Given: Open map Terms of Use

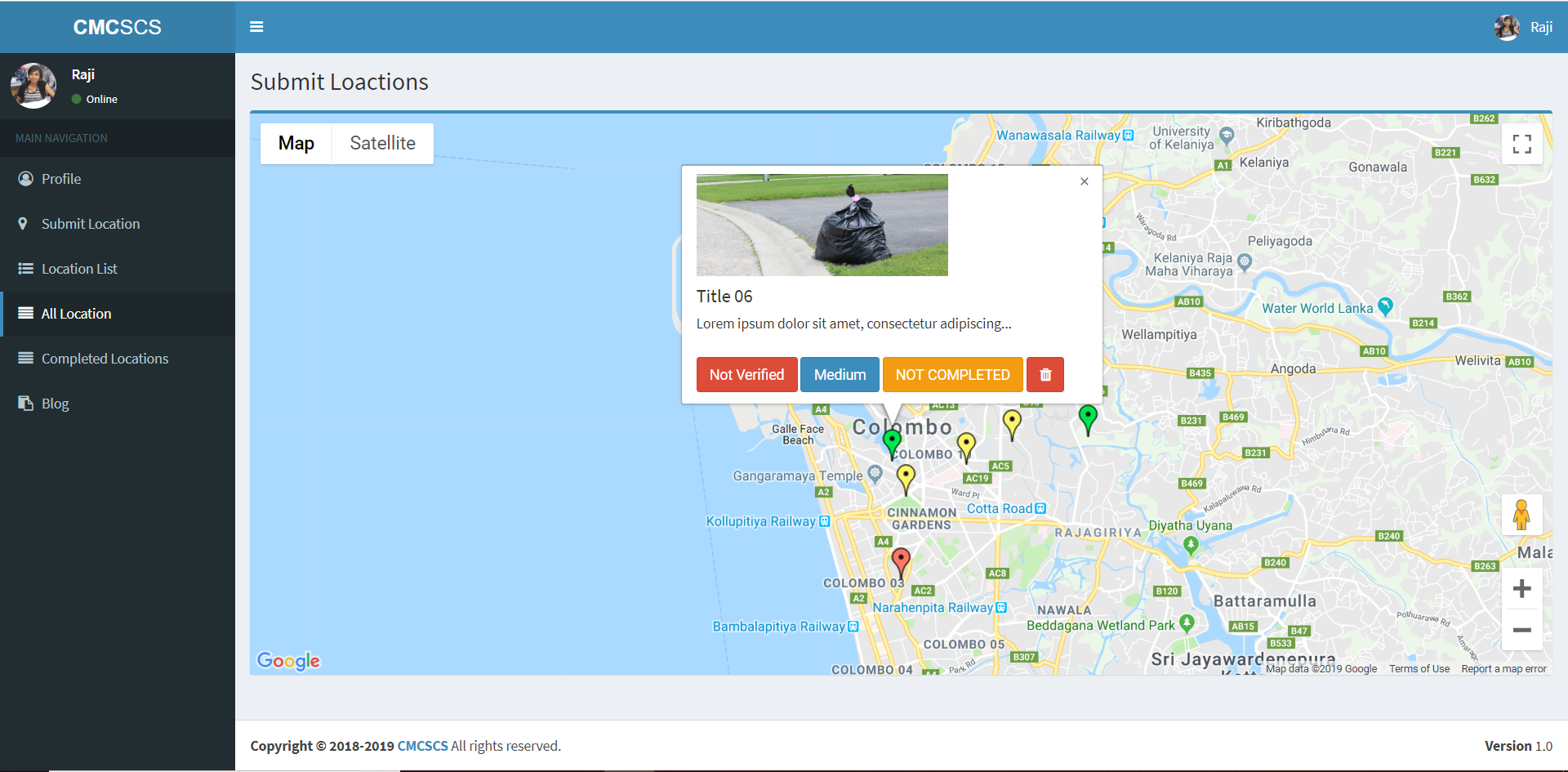Looking at the screenshot, I should [1419, 669].
